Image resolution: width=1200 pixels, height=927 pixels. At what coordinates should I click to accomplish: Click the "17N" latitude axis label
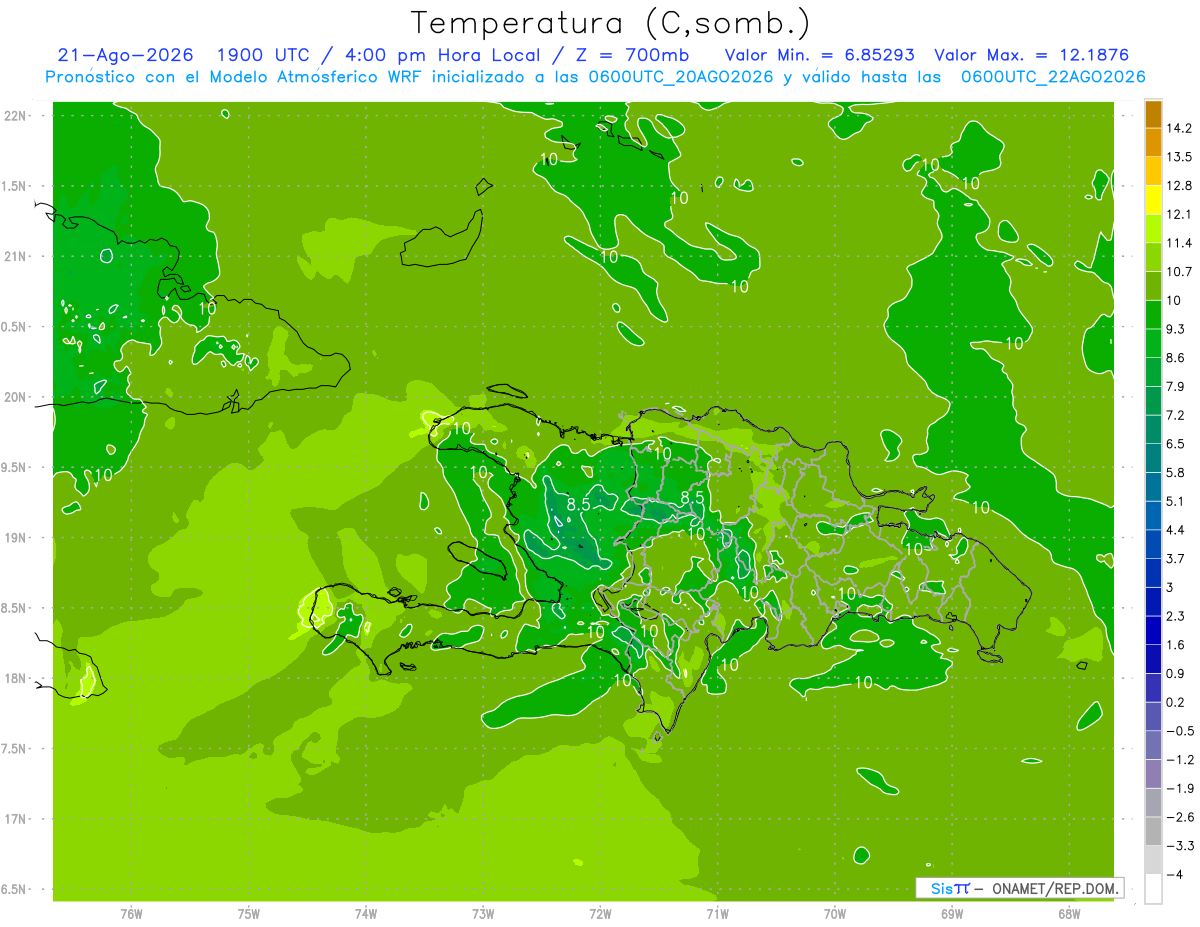click(16, 819)
